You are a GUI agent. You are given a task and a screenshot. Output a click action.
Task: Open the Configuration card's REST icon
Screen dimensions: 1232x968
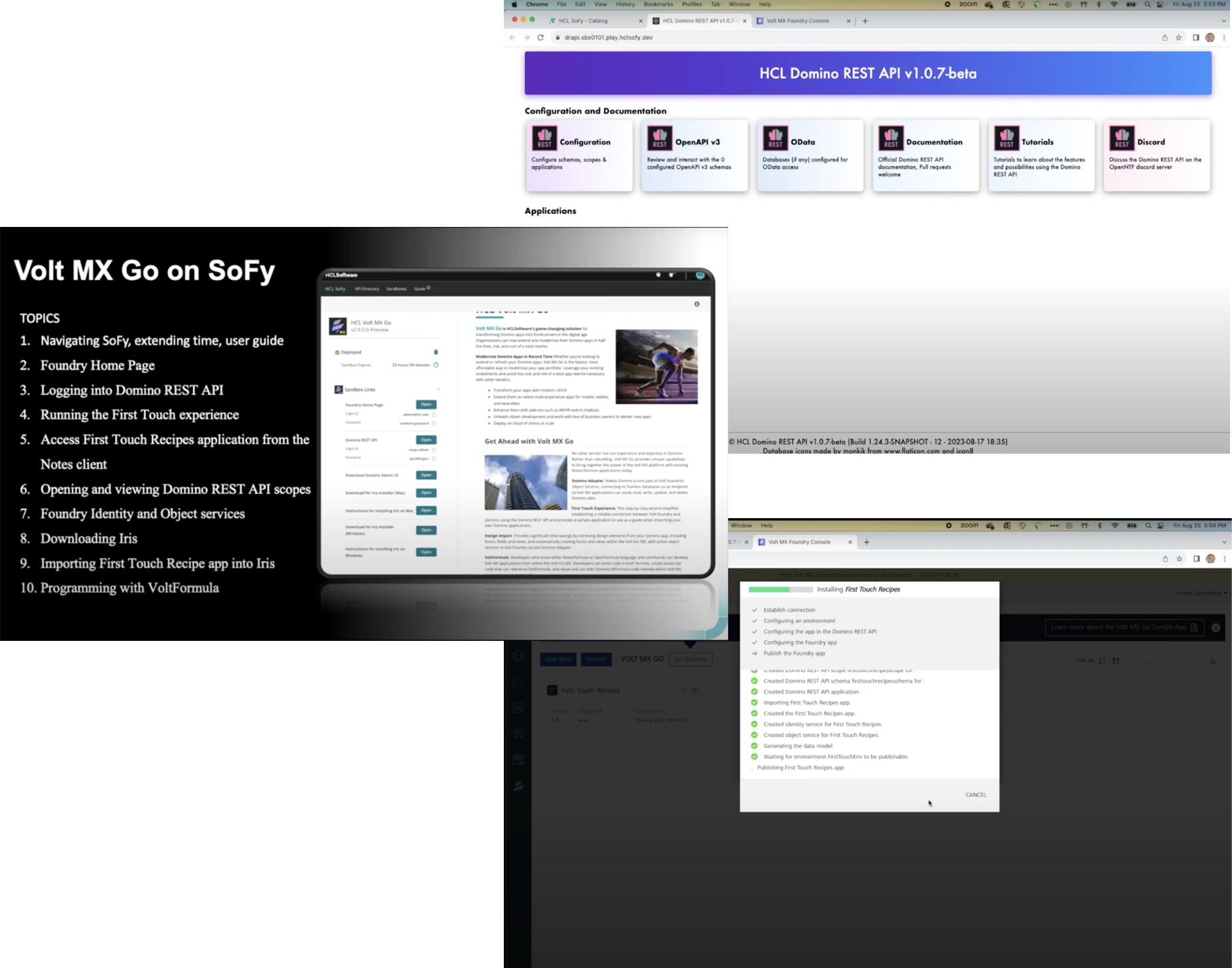coord(544,138)
